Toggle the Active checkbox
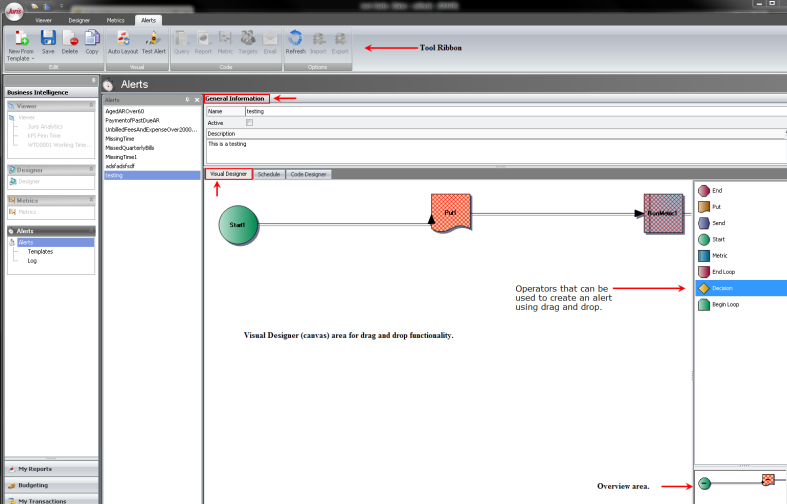 pyautogui.click(x=250, y=123)
